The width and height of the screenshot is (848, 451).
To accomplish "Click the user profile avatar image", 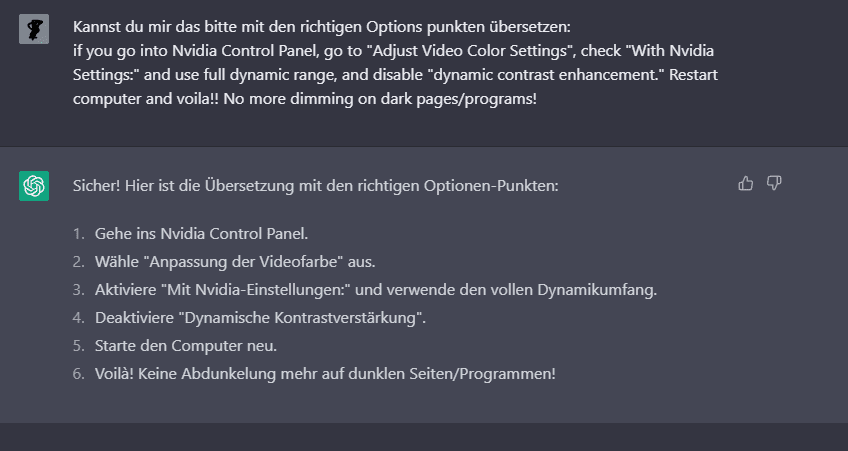I will pos(34,29).
